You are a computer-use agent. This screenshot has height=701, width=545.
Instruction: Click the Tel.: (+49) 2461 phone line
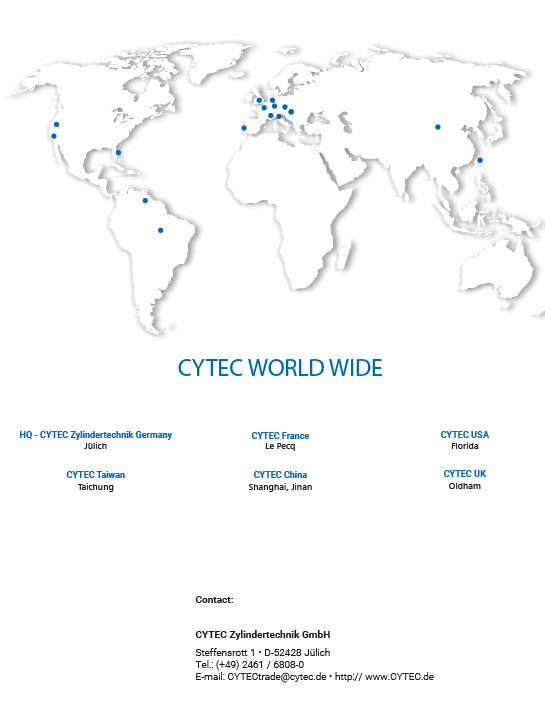[x=249, y=664]
